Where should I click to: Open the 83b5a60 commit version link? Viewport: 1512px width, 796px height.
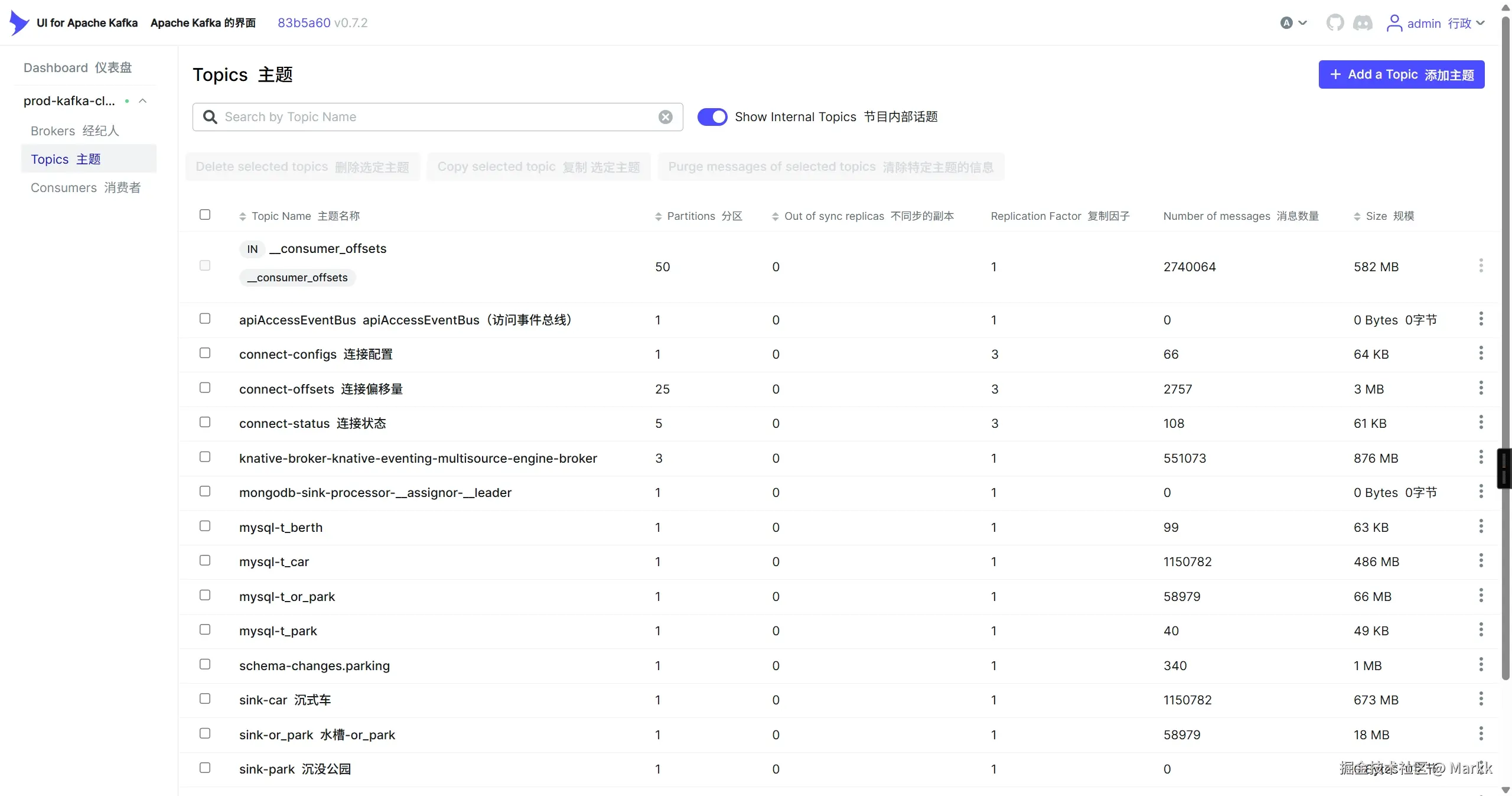304,23
